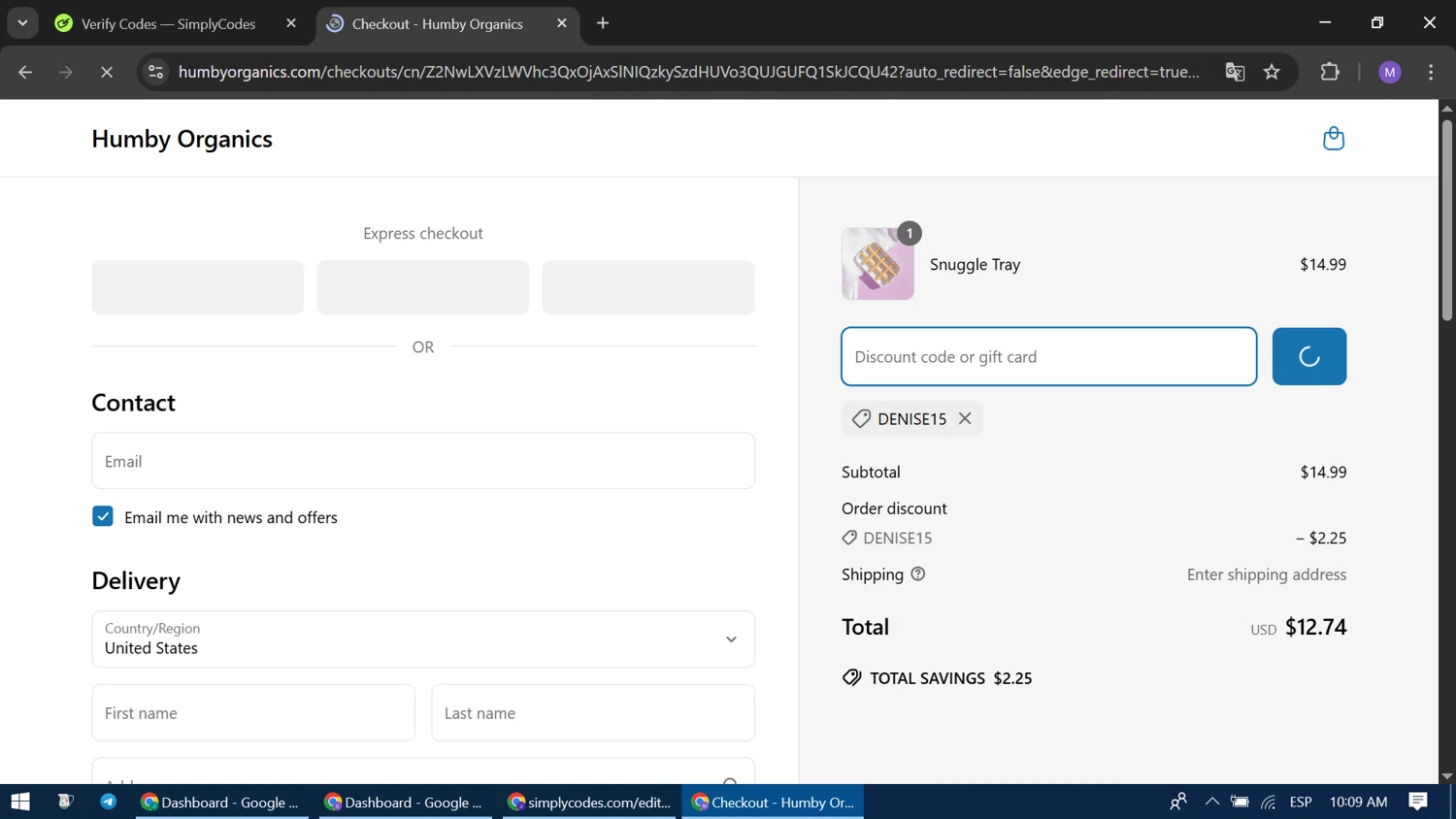Screen dimensions: 1456x819
Task: Click the $12.74 total amount
Action: coord(1315,627)
